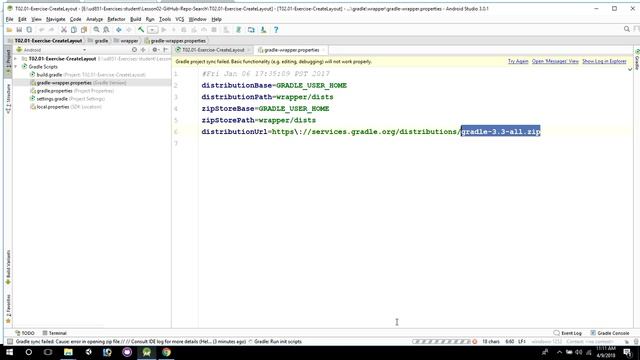Click the Make Project hammer icon
This screenshot has width=640, height=360.
point(141,30)
